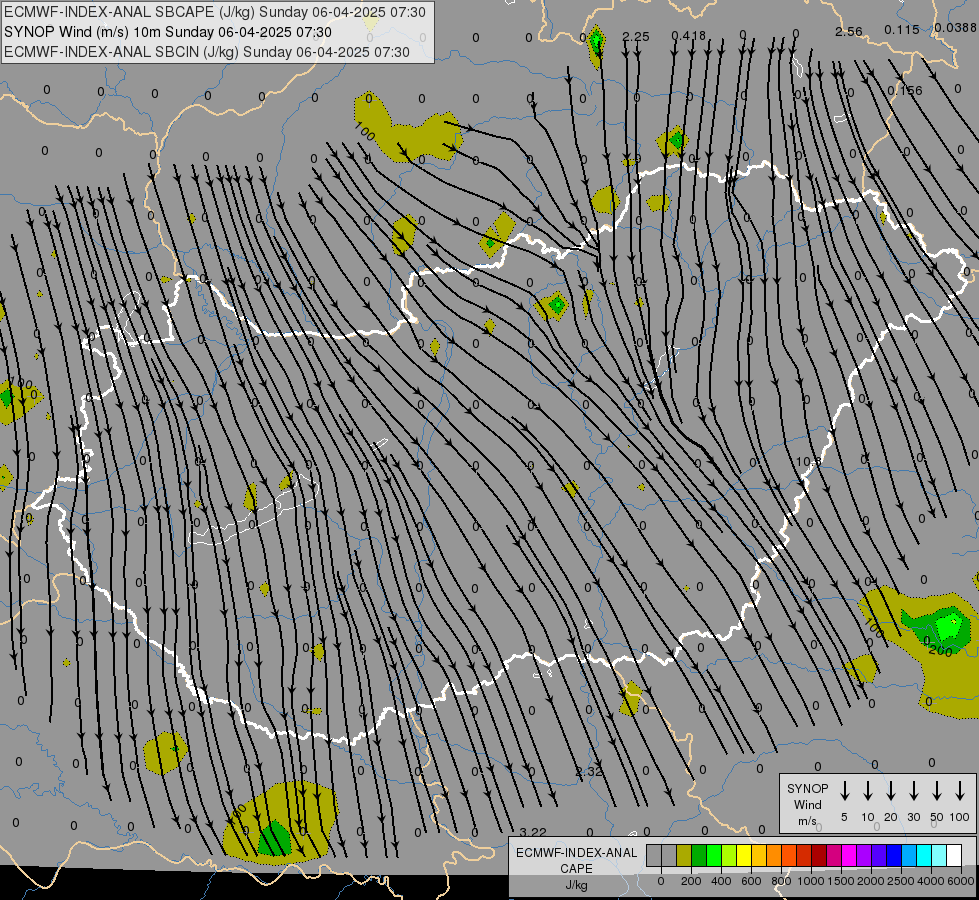
Task: Click the 3.22 value on the map
Action: (x=533, y=832)
